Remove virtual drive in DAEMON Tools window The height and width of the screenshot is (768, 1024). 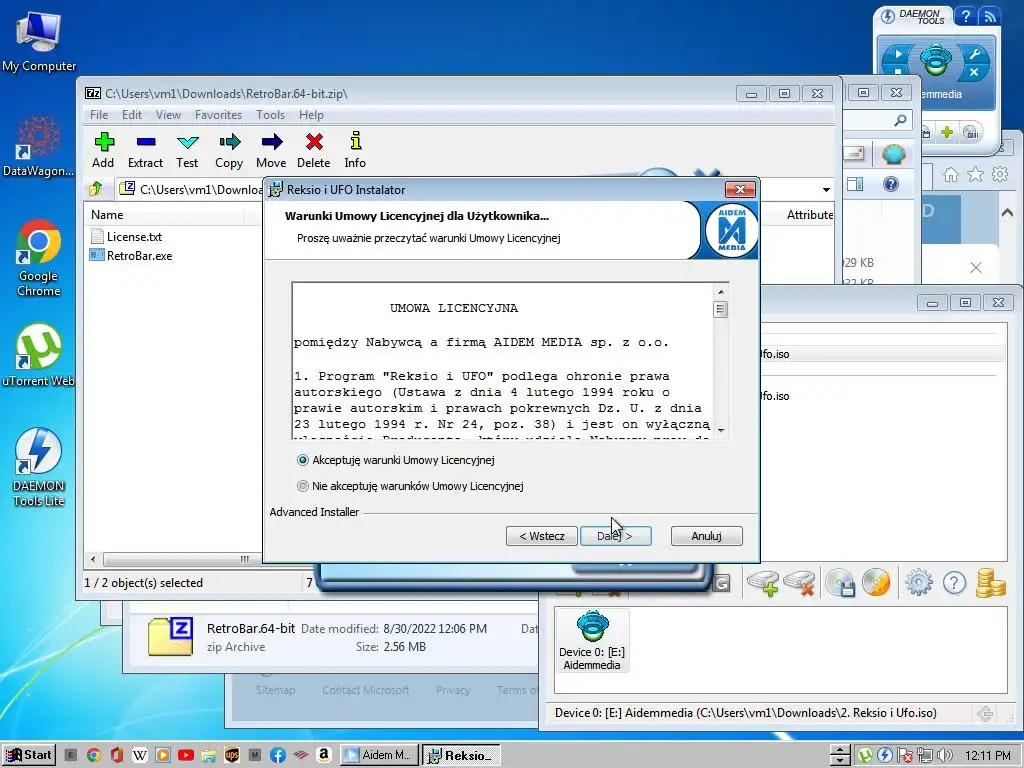coord(799,583)
